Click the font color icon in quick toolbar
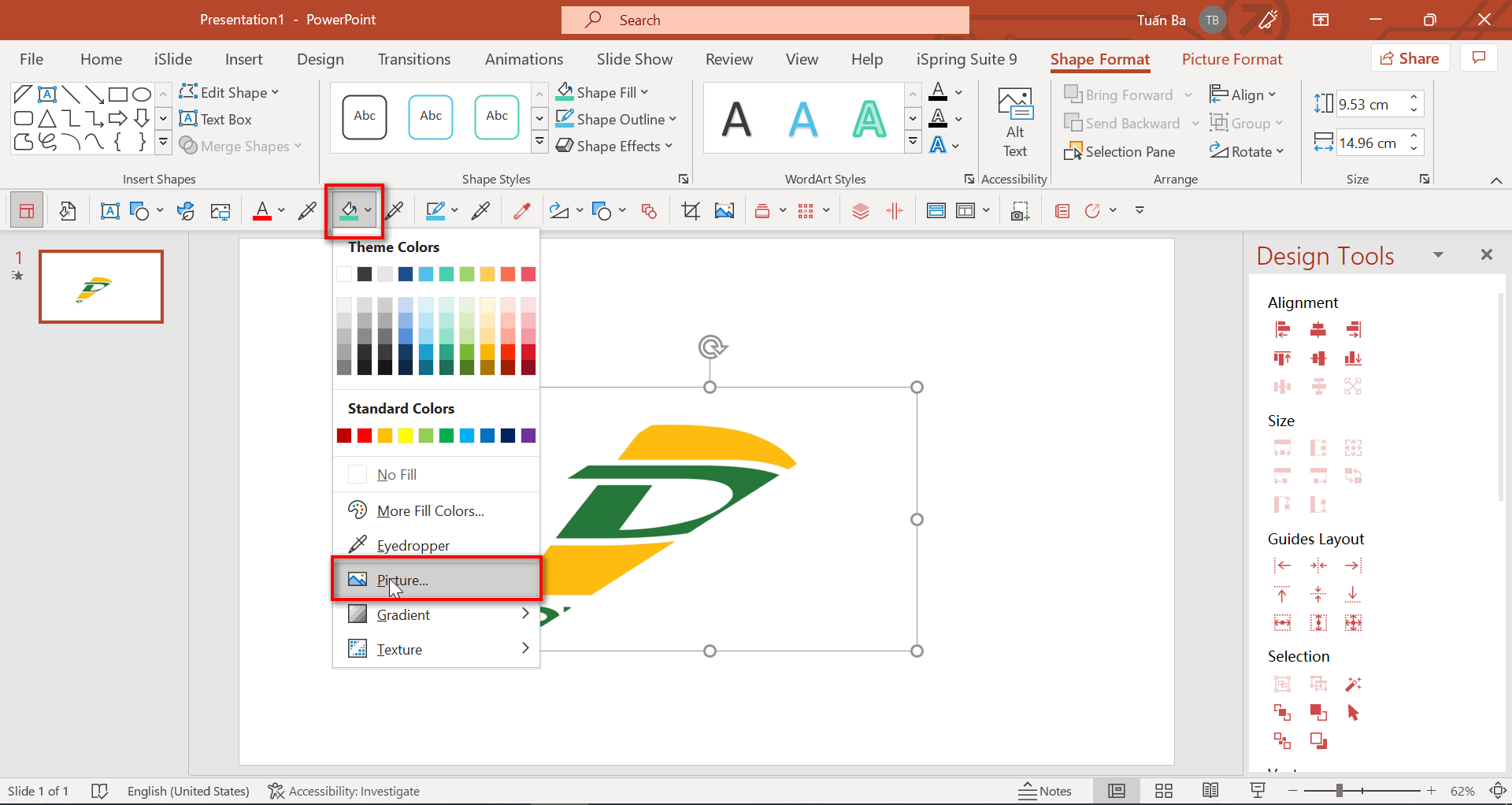Image resolution: width=1512 pixels, height=805 pixels. point(261,210)
